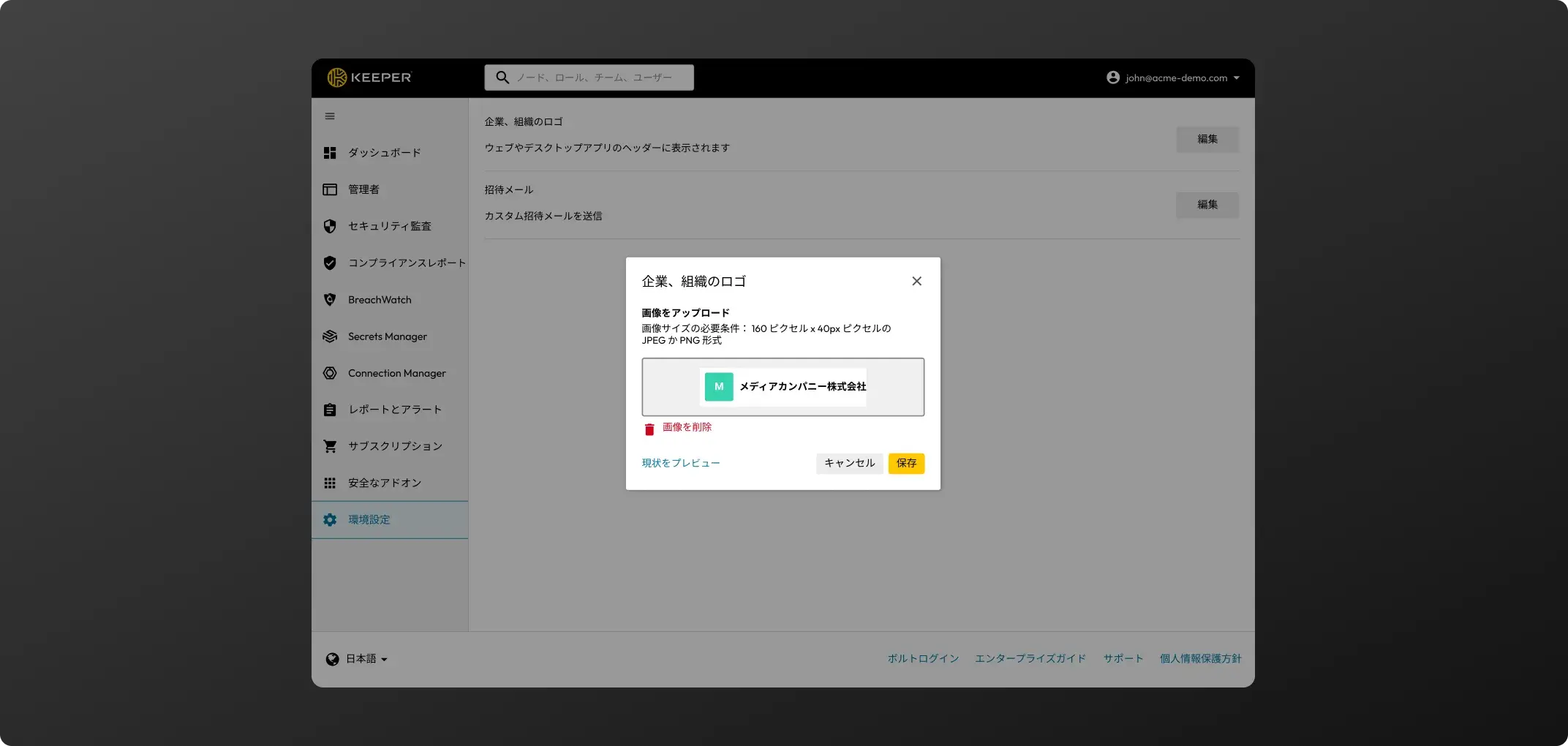Select Connection Manager label

point(397,373)
